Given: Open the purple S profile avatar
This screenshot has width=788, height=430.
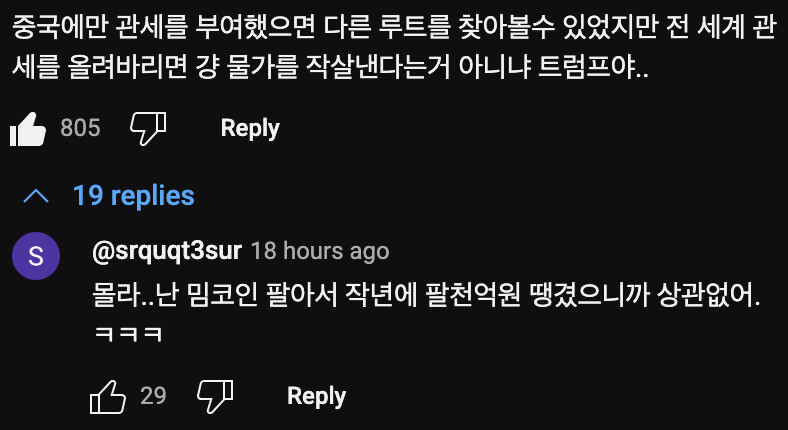Looking at the screenshot, I should [36, 257].
